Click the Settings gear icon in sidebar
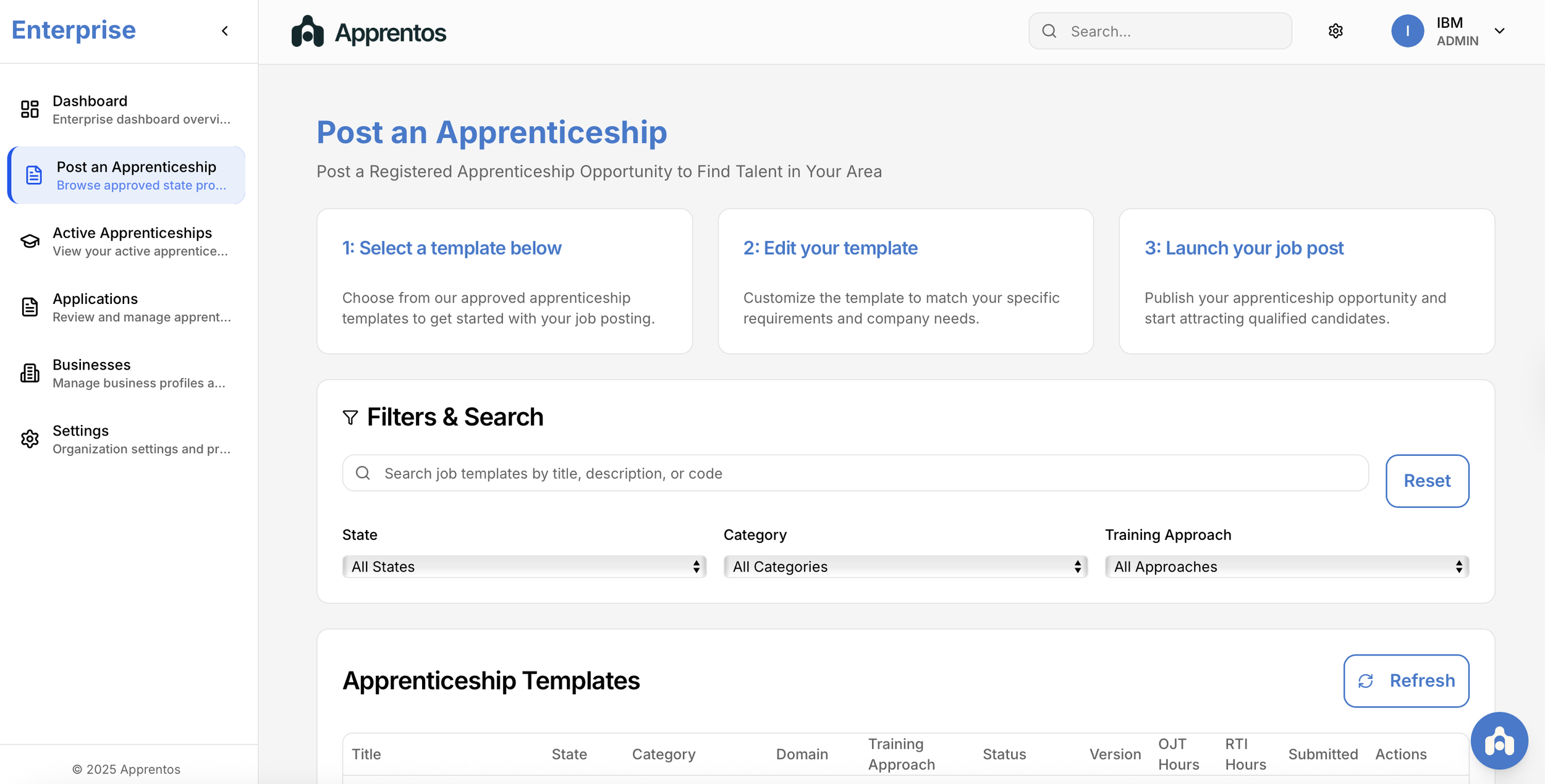1545x784 pixels. [x=30, y=439]
